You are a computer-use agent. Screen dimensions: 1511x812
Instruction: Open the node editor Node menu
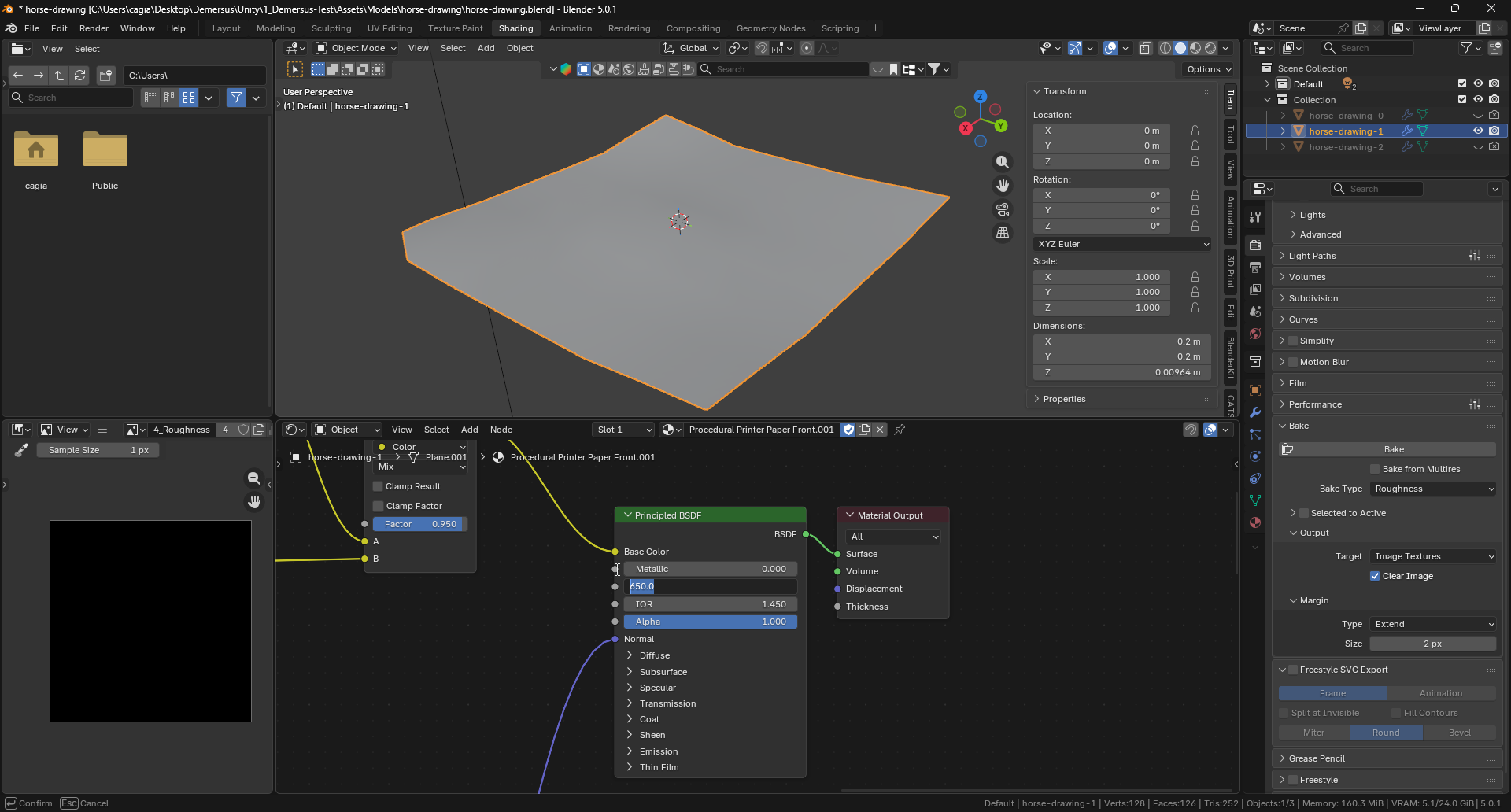(501, 430)
